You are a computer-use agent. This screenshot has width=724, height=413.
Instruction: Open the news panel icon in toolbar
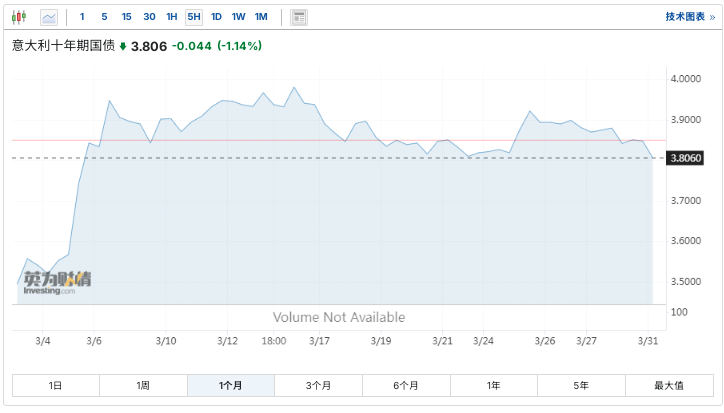click(x=299, y=17)
